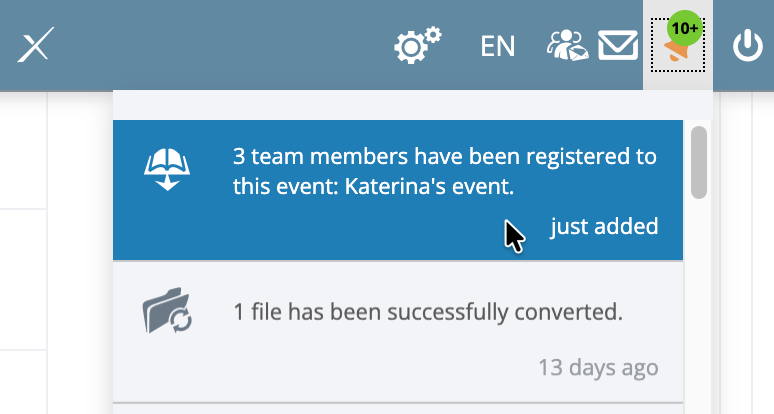
Task: Open the settings gears icon
Action: 418,45
